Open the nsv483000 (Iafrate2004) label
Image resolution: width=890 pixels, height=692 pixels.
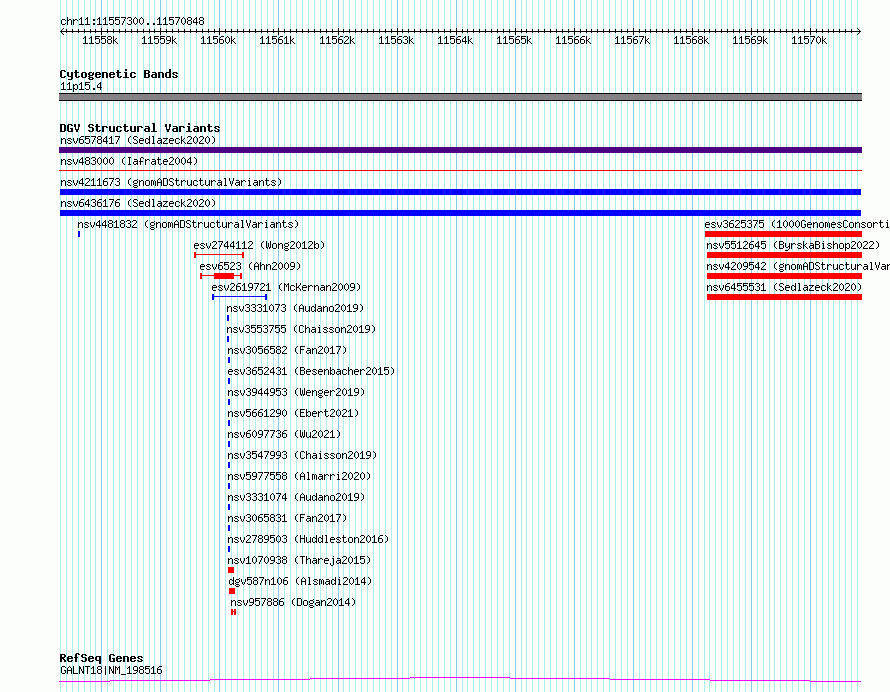tap(129, 161)
